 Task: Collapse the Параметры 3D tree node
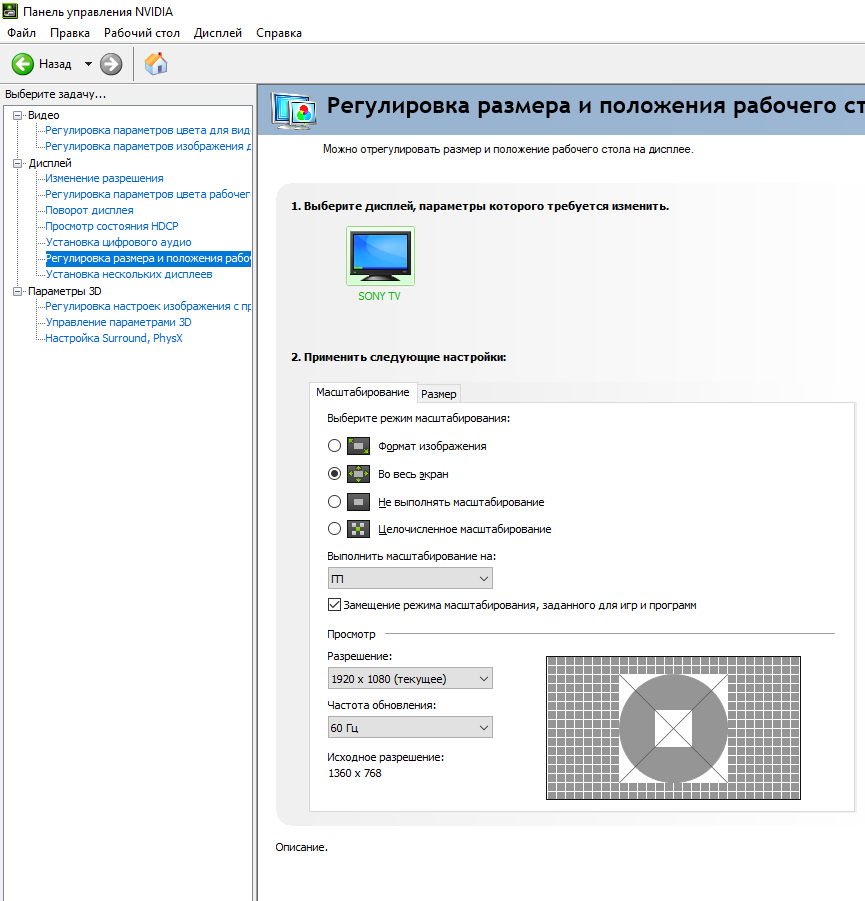pyautogui.click(x=18, y=291)
